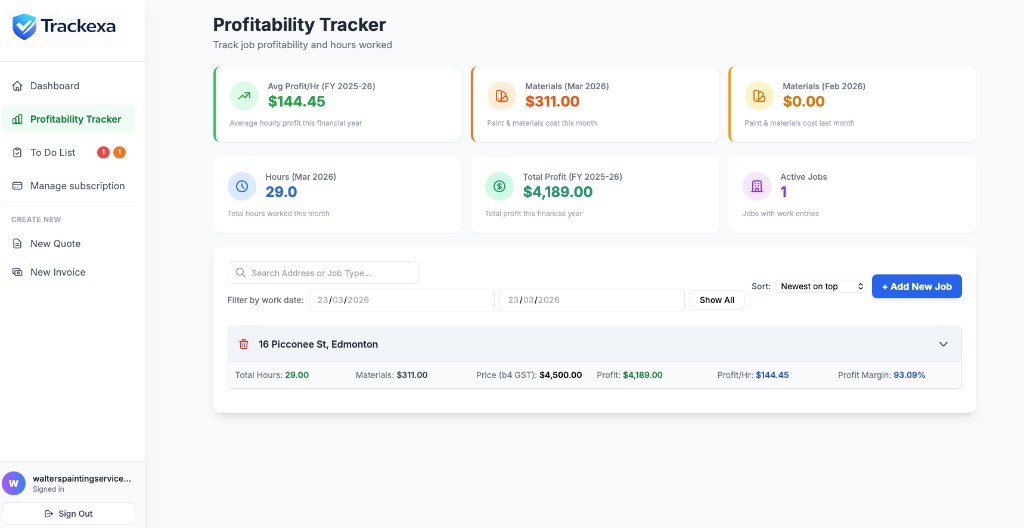Image resolution: width=1024 pixels, height=528 pixels.
Task: Click the Profitability Tracker bar chart icon
Action: [18, 119]
